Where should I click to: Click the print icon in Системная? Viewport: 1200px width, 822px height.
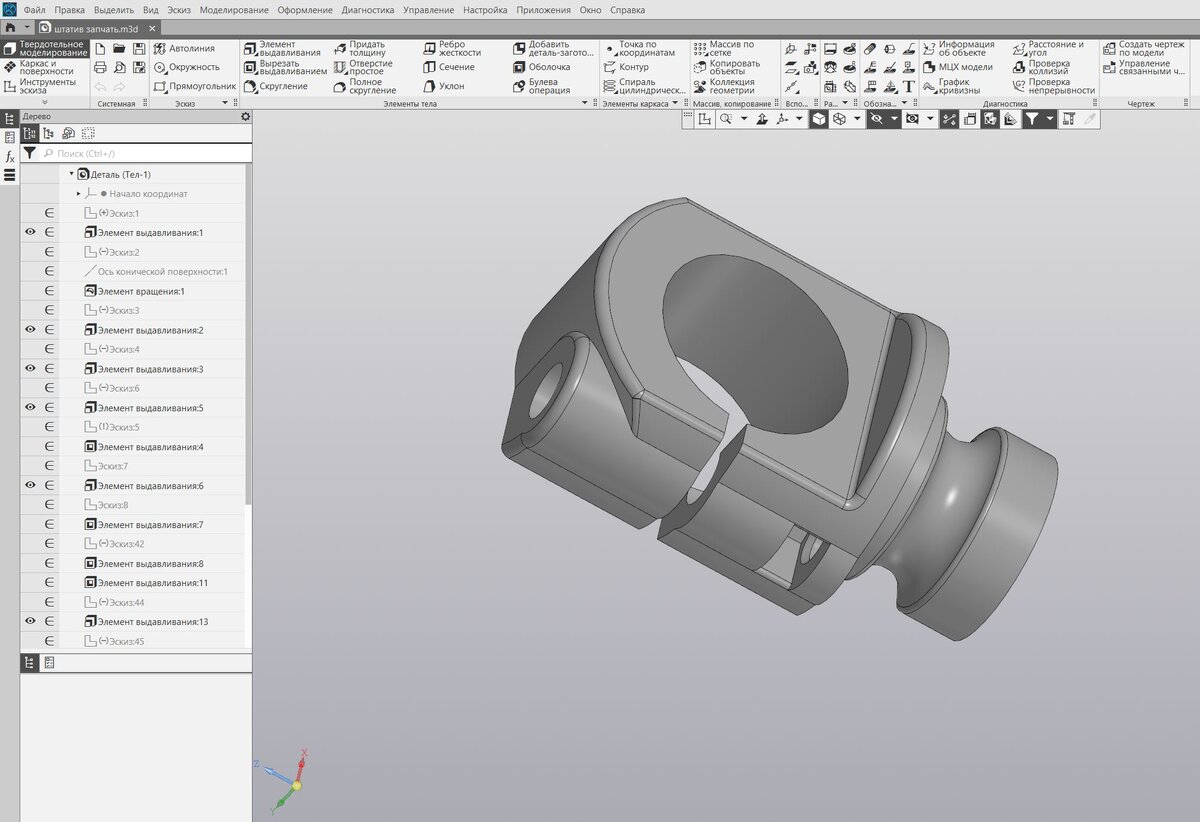click(x=100, y=67)
